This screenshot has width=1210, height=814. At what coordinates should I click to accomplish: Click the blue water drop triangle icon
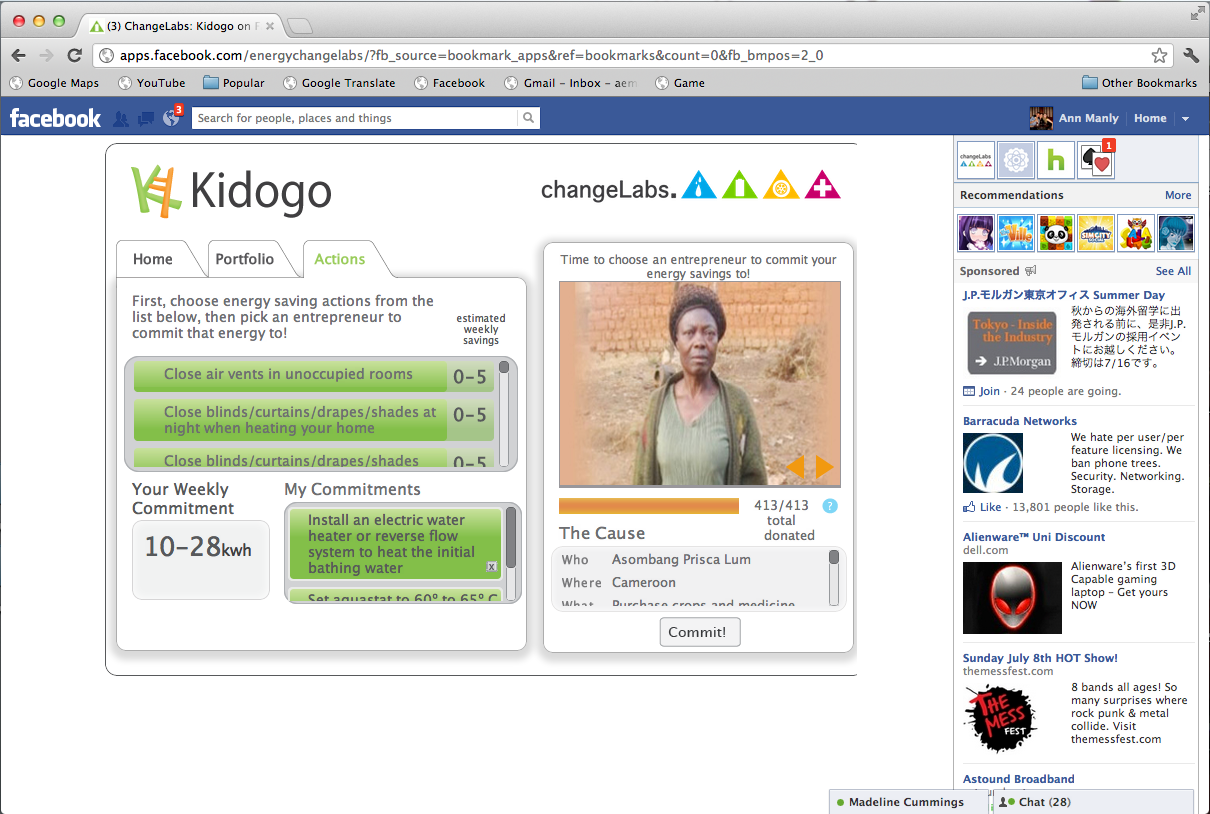click(x=699, y=185)
